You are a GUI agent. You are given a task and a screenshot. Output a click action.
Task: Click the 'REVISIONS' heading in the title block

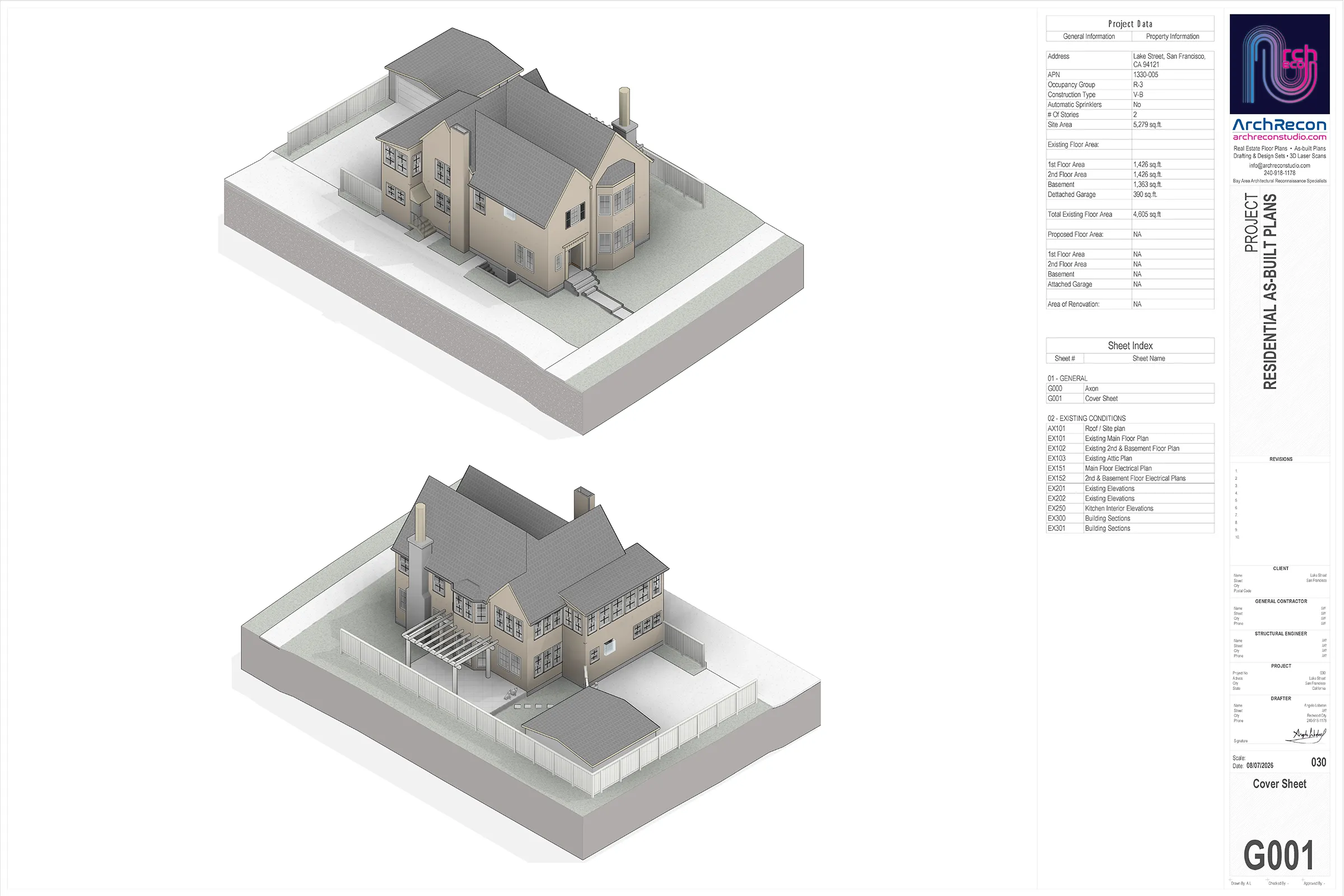point(1281,459)
